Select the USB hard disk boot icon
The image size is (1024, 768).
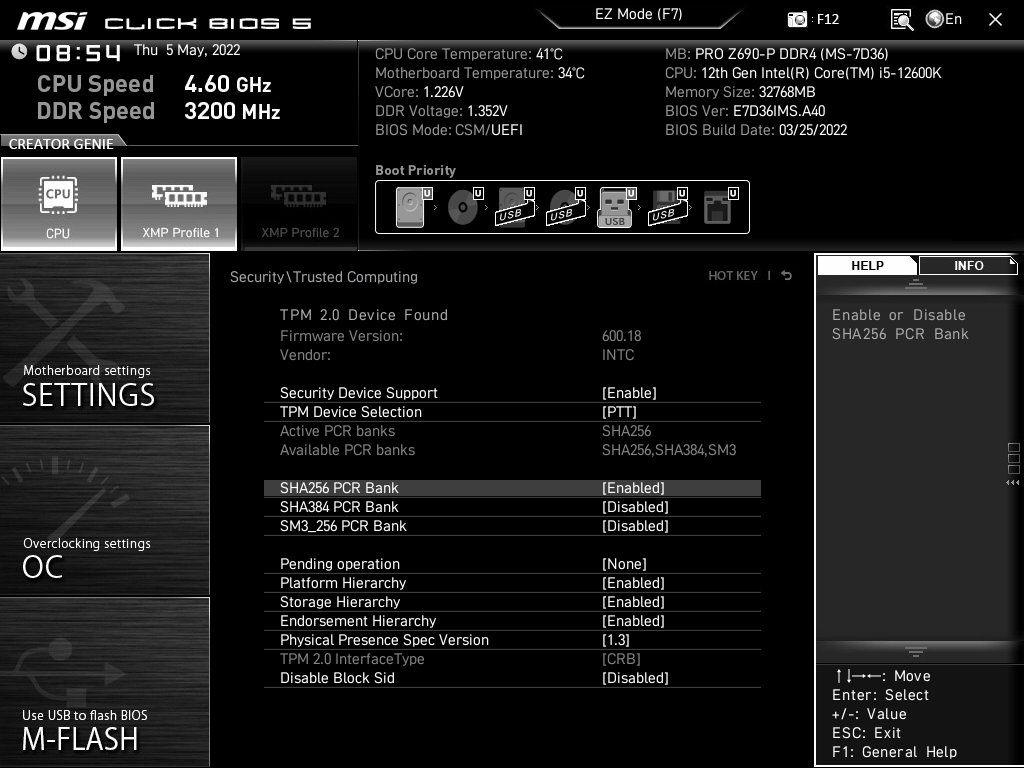click(x=516, y=207)
